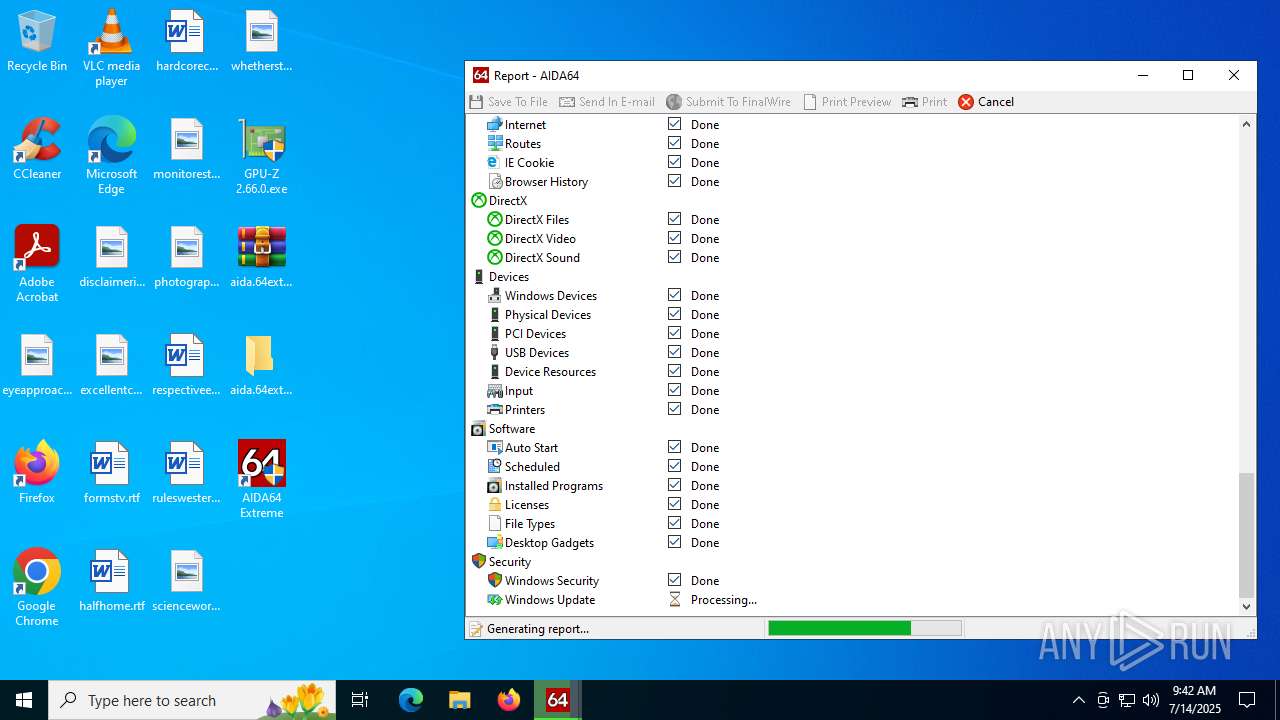Click the Windows Devices icon
The width and height of the screenshot is (1280, 720).
pyautogui.click(x=494, y=296)
